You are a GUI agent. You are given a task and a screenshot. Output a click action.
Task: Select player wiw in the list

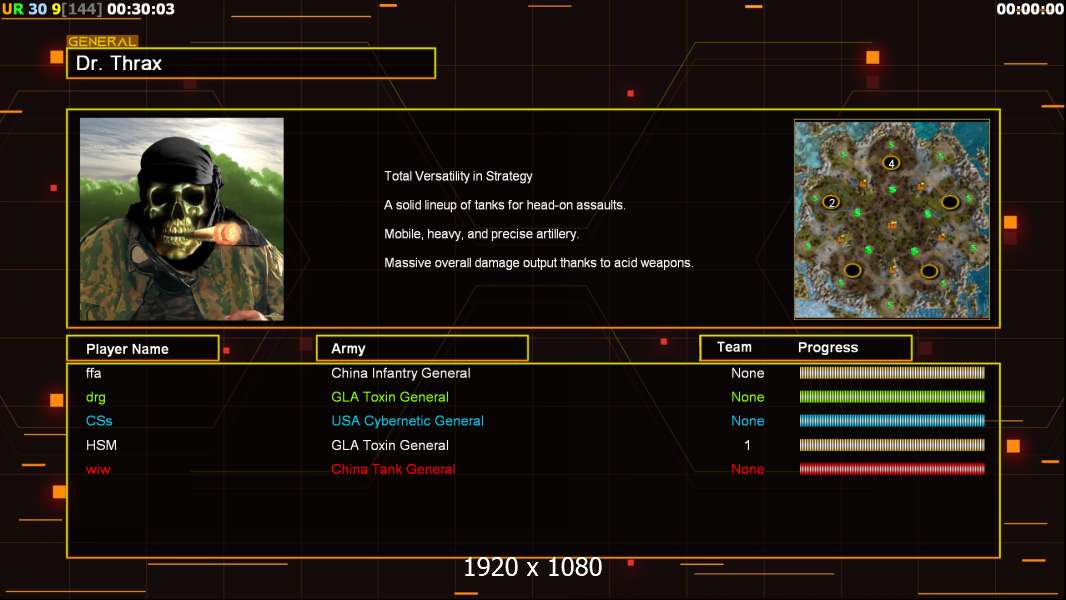coord(98,470)
